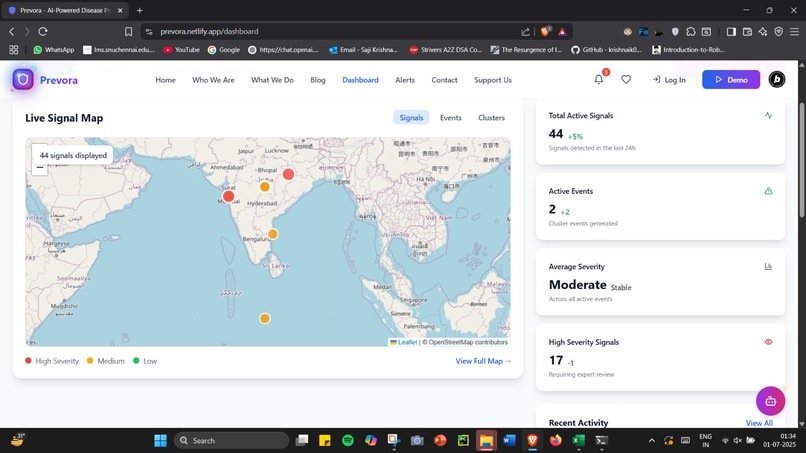
Task: Open What We Do page
Action: tap(272, 80)
